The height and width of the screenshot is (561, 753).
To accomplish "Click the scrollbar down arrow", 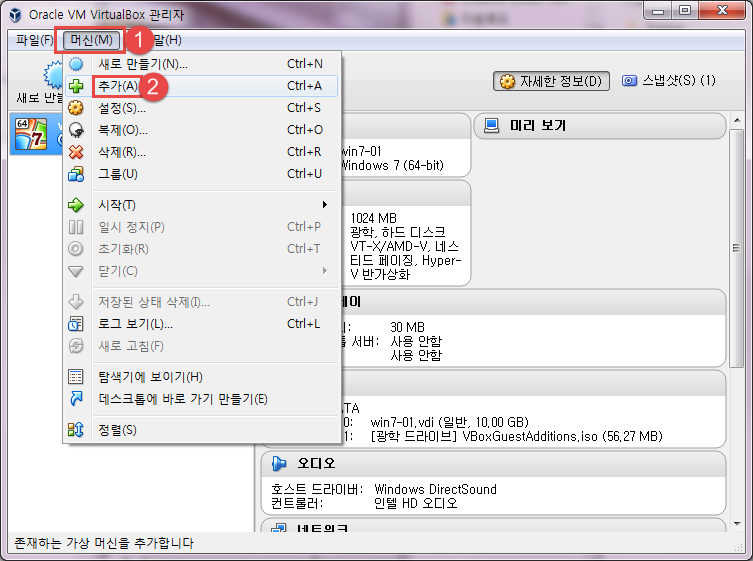I will coord(737,524).
